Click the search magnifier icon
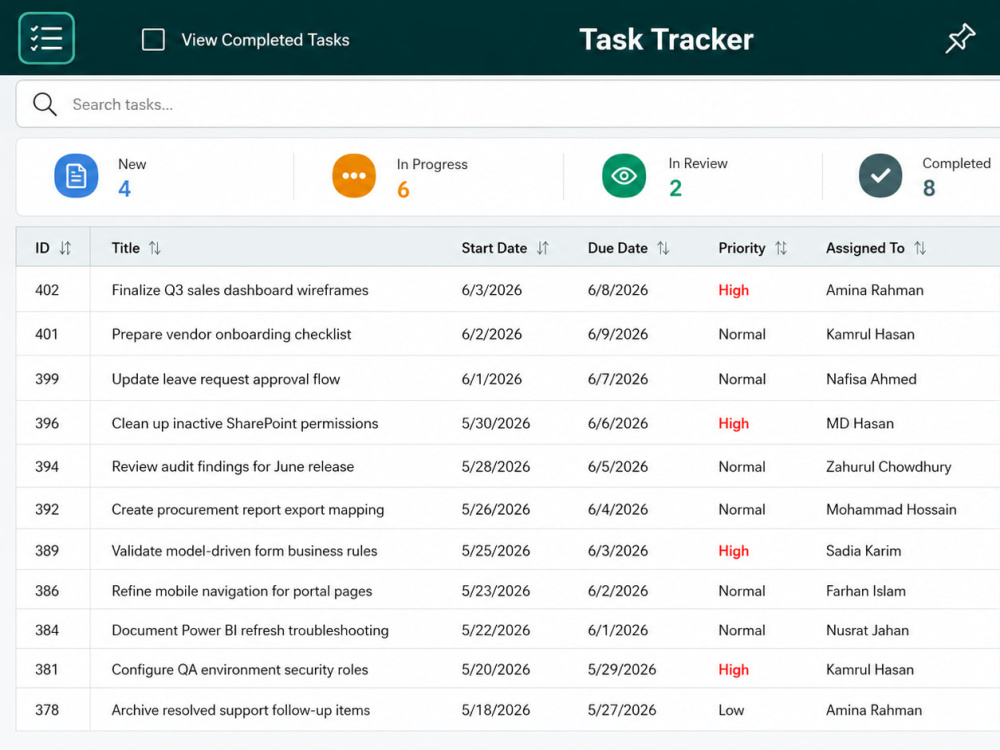Screen dimensions: 1000x750 pos(45,104)
